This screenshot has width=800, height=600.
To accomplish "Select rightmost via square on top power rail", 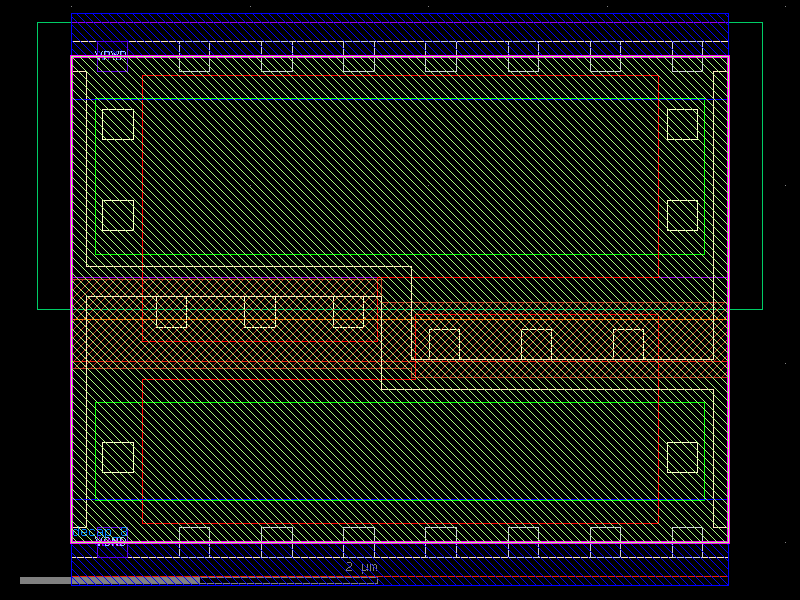I will click(687, 57).
